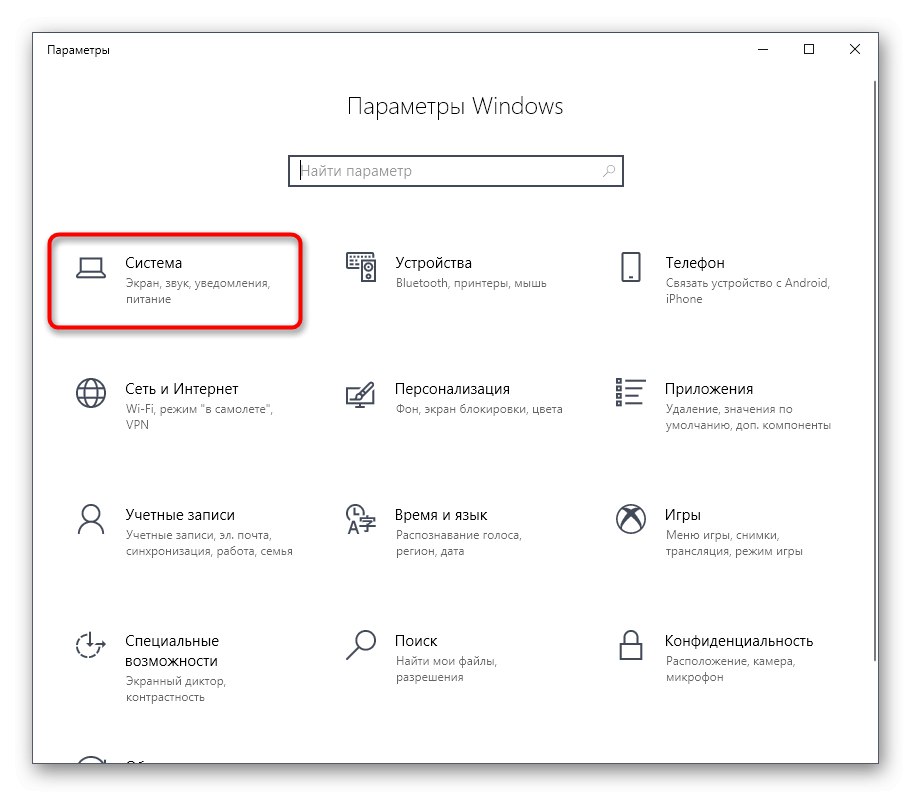Click inside the Найти параметр search field
Screen dimensions: 911x796
tap(440, 170)
